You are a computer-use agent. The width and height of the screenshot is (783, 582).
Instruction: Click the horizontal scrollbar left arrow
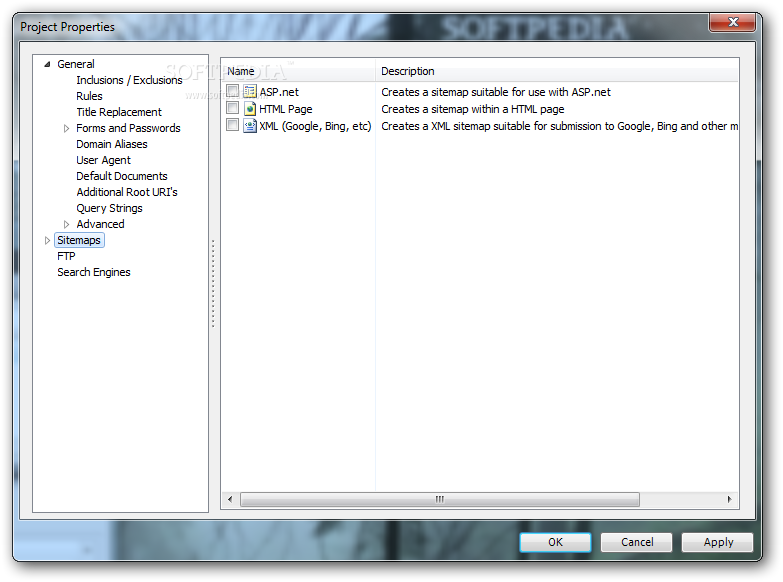pyautogui.click(x=230, y=499)
